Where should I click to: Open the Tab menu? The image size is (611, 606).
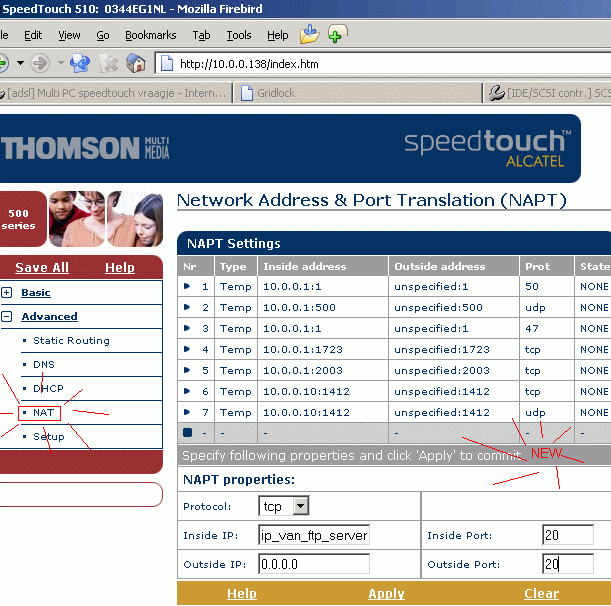click(x=201, y=35)
